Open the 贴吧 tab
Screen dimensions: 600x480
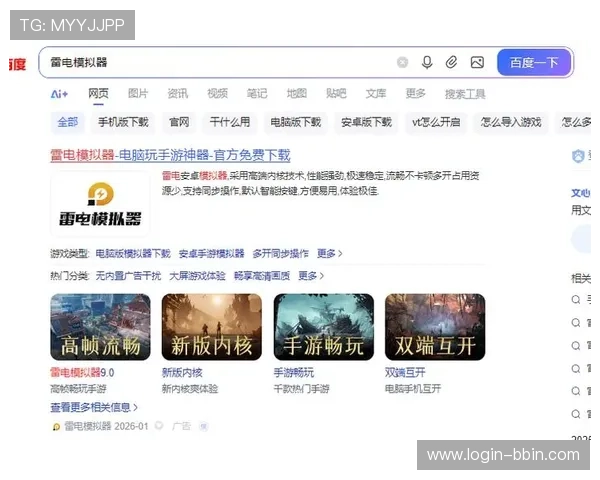click(336, 94)
